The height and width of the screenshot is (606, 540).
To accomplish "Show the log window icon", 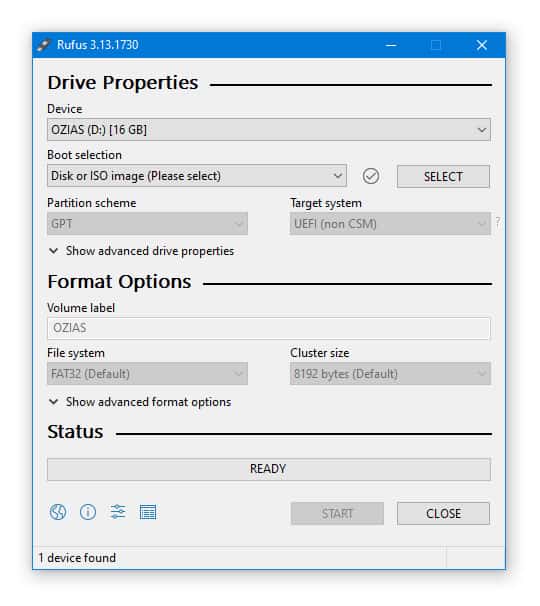I will [148, 512].
